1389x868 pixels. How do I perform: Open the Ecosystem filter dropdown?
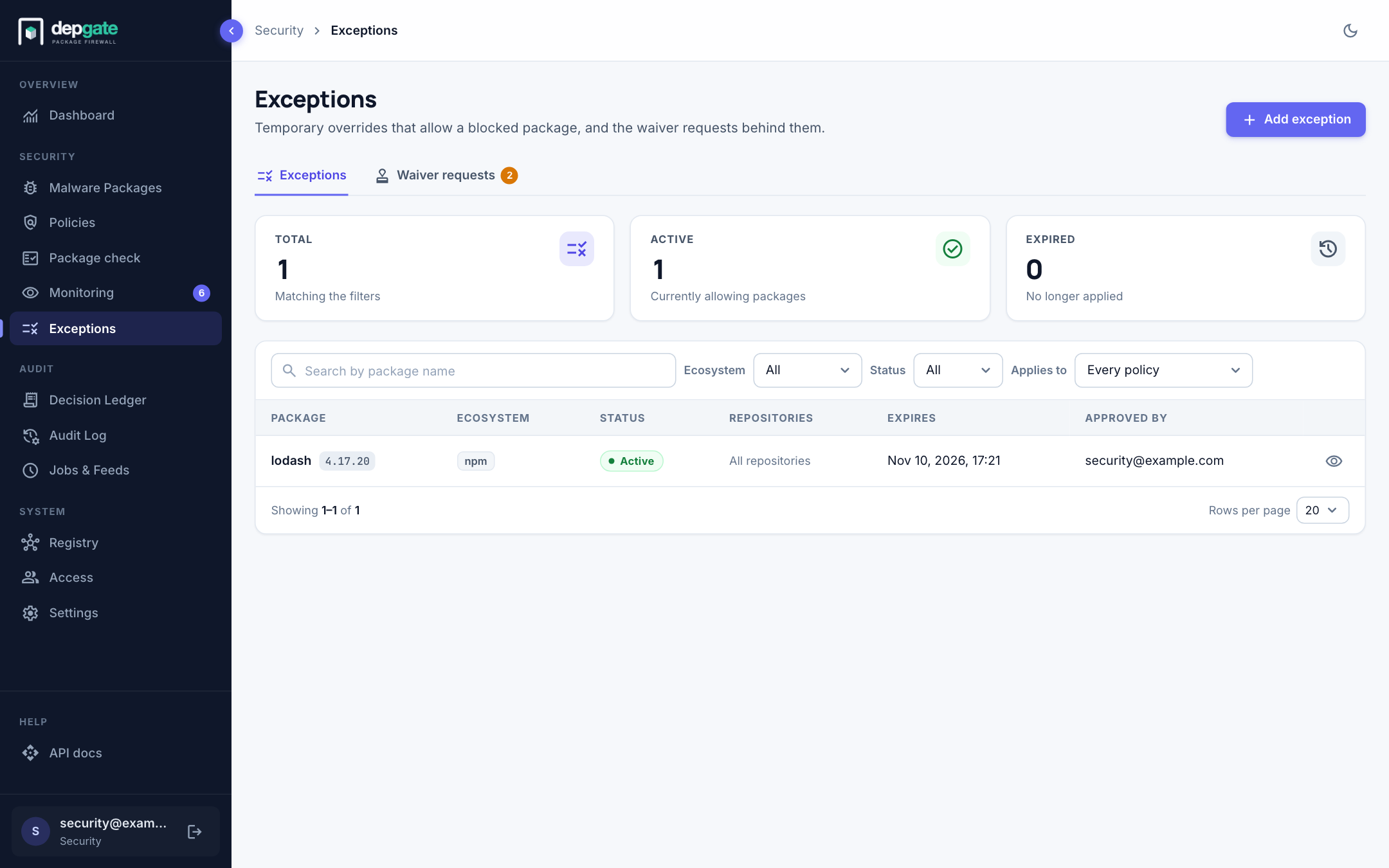point(807,370)
